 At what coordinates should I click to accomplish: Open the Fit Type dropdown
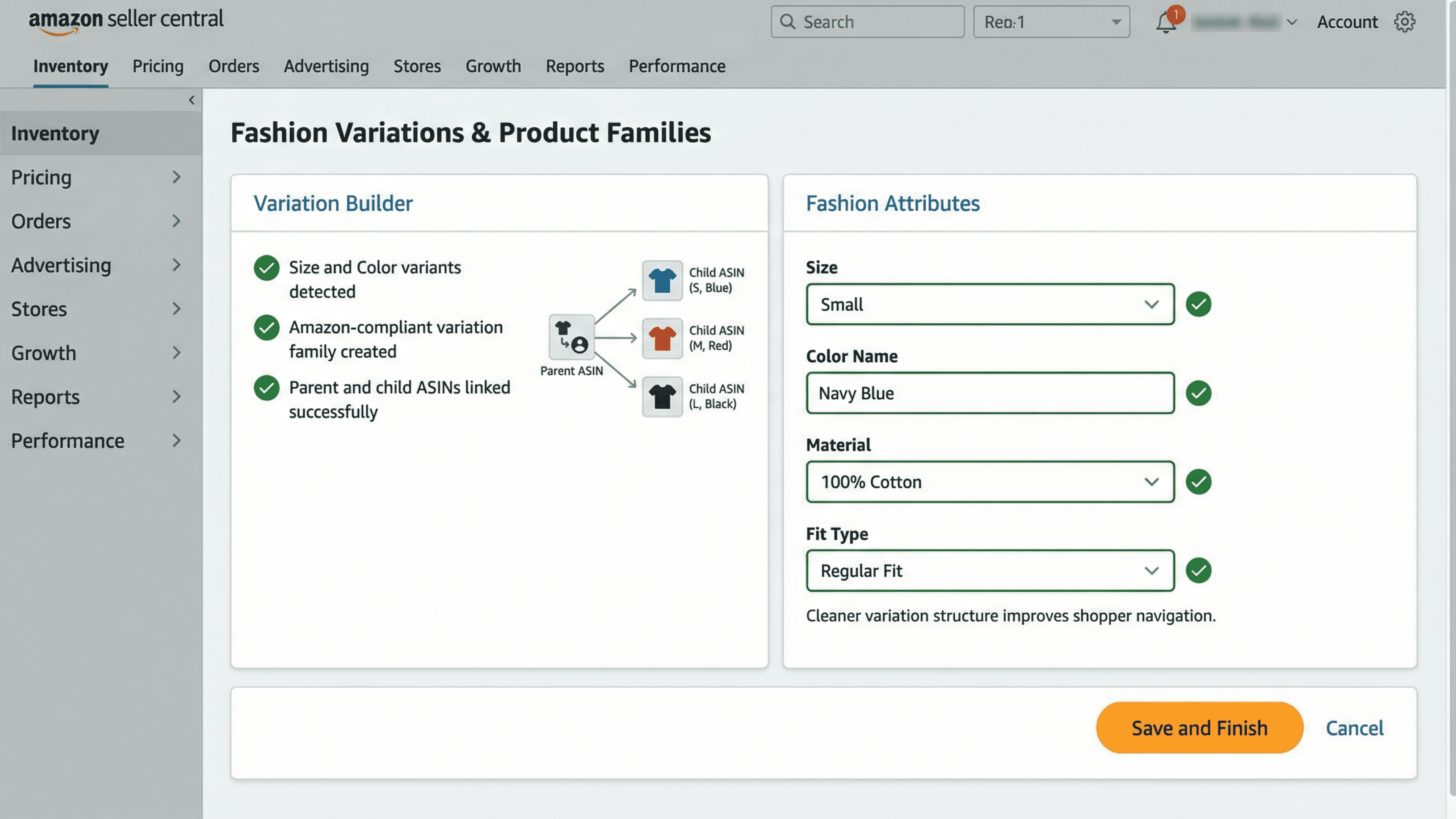pyautogui.click(x=990, y=570)
